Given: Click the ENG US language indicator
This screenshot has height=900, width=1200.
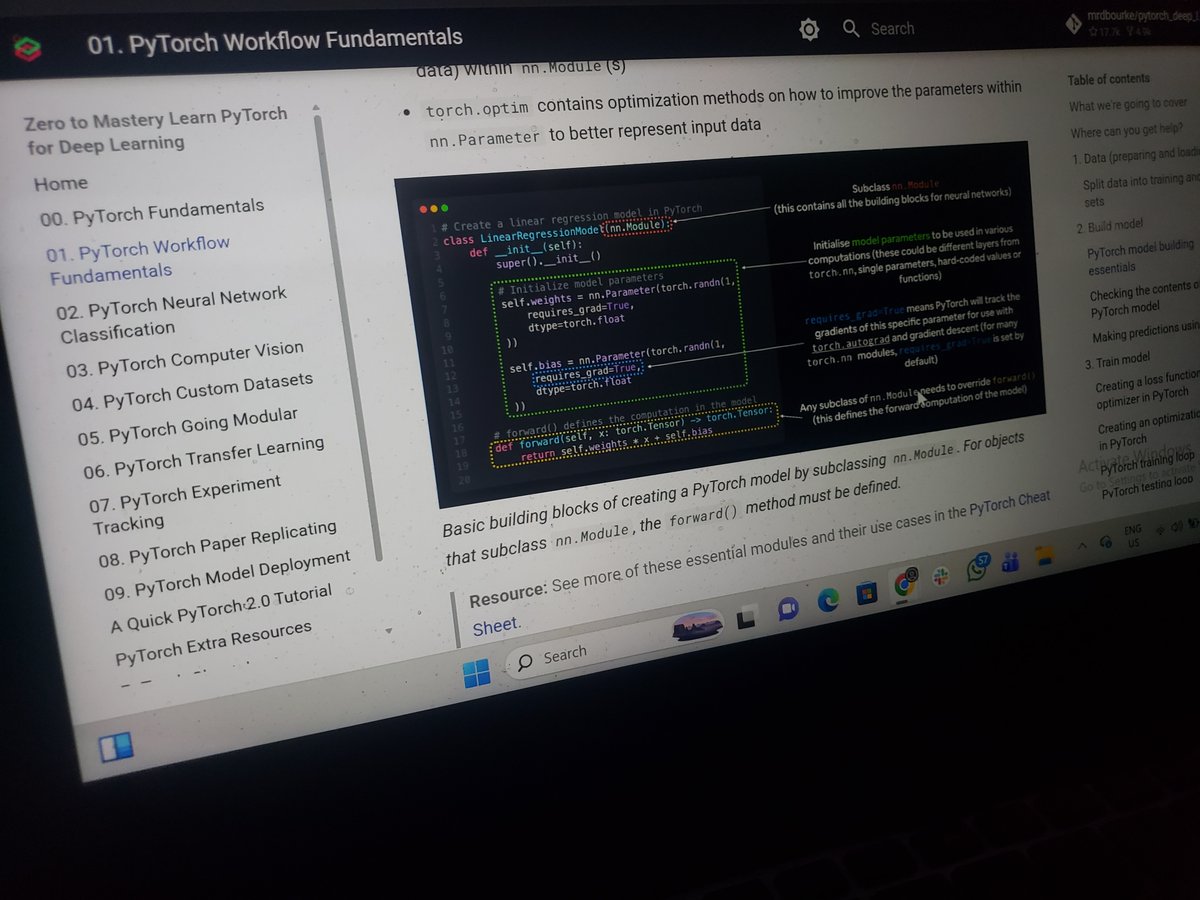Looking at the screenshot, I should coord(1133,535).
